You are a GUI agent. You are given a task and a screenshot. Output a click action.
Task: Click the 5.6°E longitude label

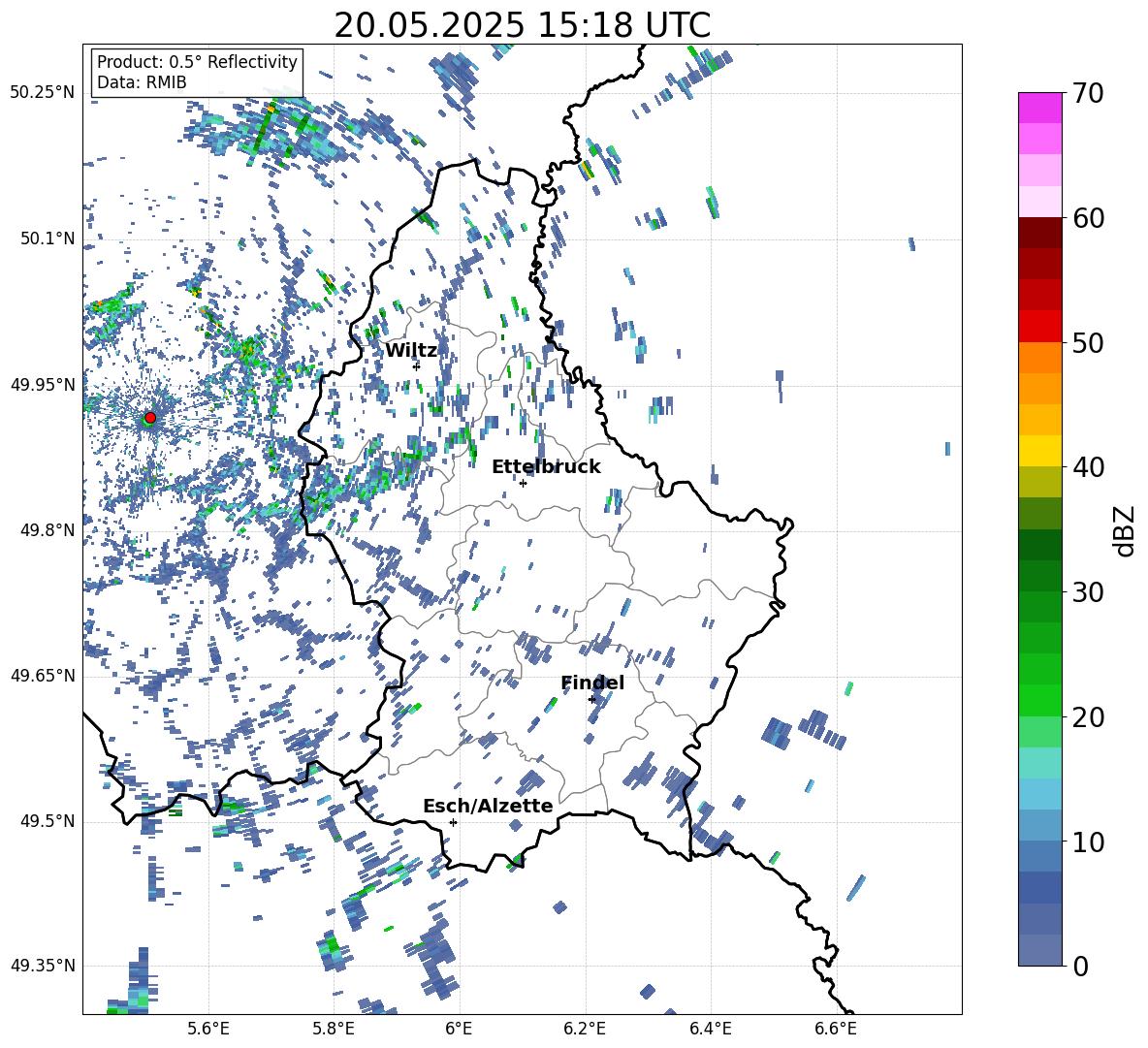coord(208,1029)
